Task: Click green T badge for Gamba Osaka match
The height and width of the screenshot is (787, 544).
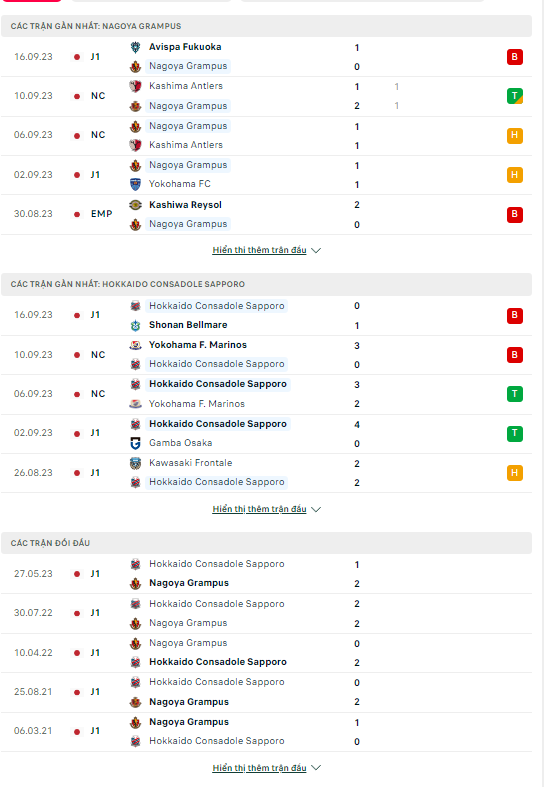Action: click(514, 433)
